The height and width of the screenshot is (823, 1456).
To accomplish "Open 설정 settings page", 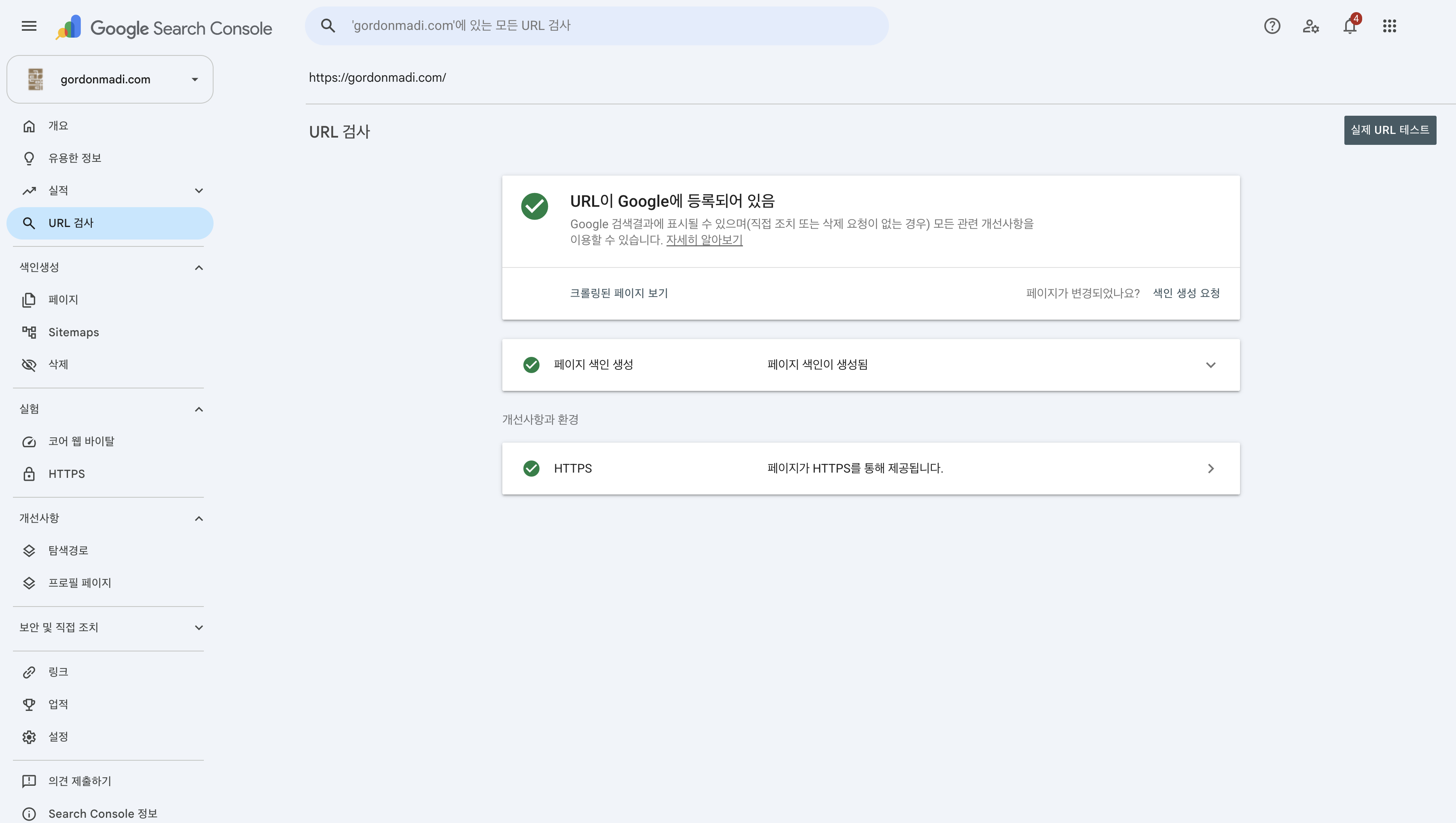I will 110,737.
